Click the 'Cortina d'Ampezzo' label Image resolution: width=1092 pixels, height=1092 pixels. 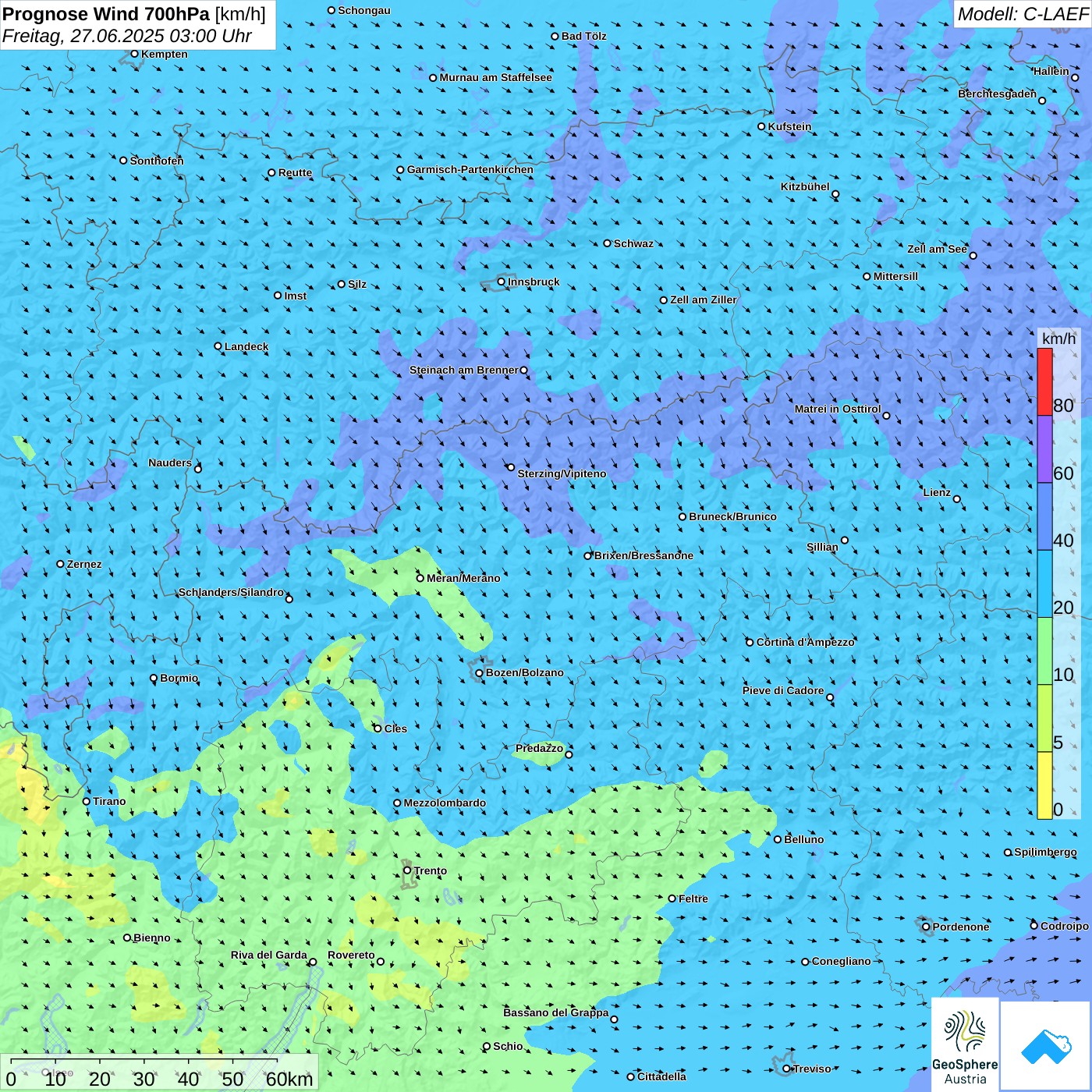[806, 642]
